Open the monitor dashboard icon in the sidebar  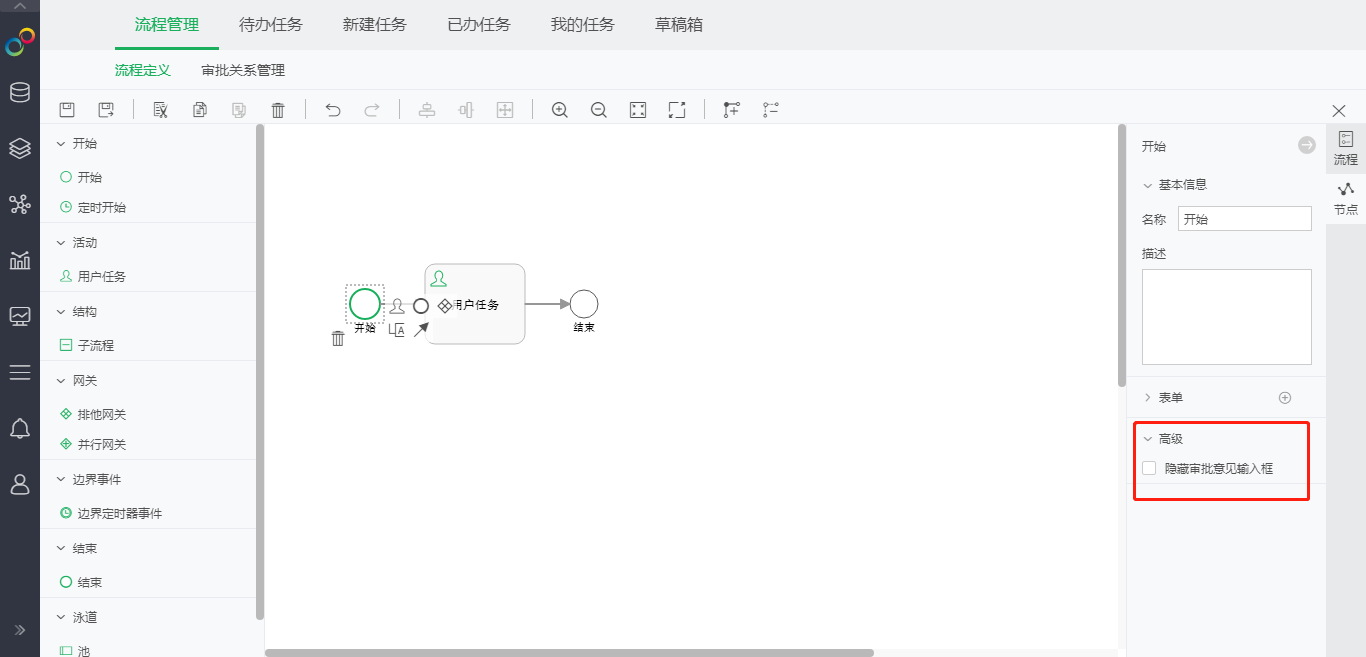tap(20, 317)
